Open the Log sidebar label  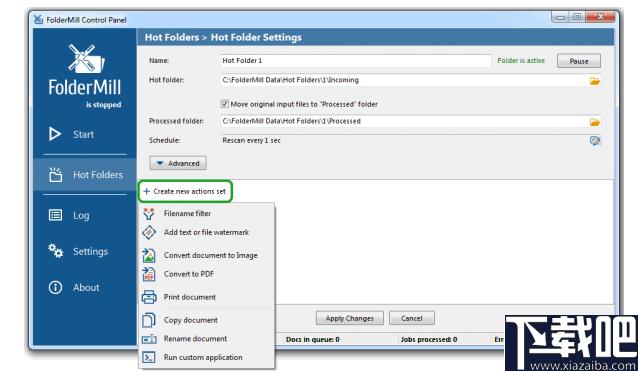pyautogui.click(x=81, y=215)
